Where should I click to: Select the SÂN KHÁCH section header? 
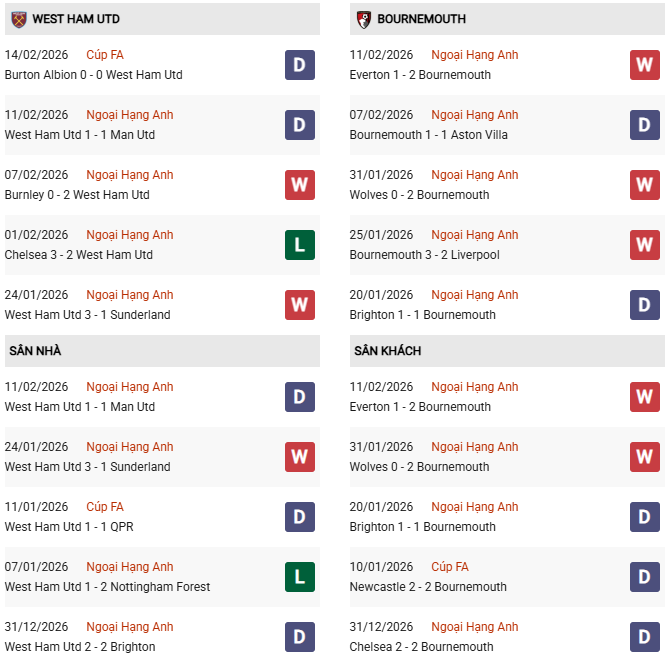pos(387,351)
